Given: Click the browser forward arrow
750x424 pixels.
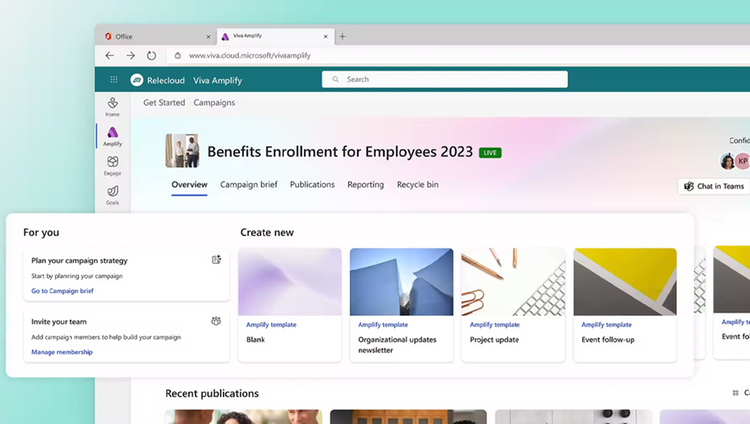Looking at the screenshot, I should (x=131, y=56).
